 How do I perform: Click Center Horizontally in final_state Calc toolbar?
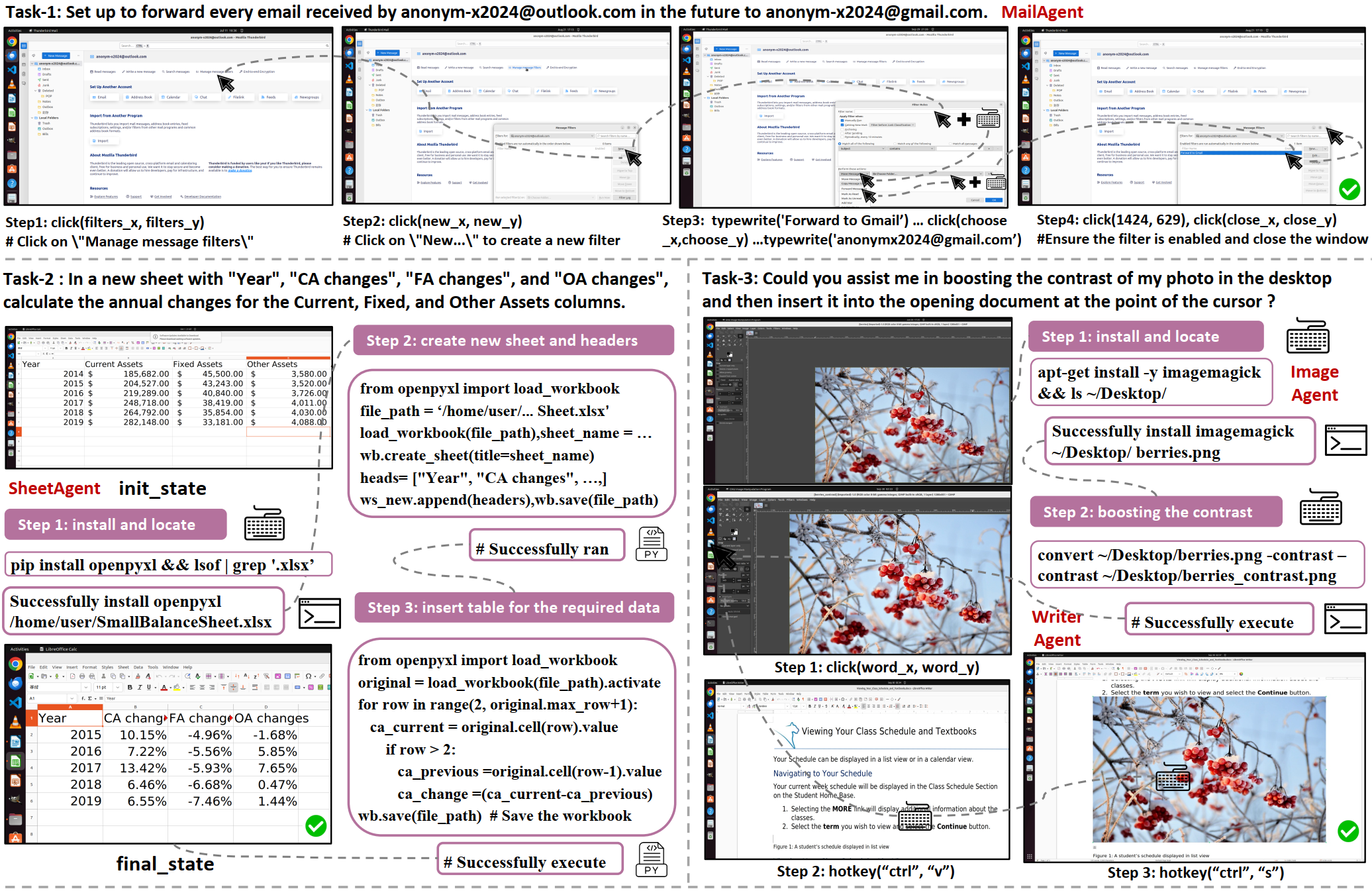(x=202, y=688)
